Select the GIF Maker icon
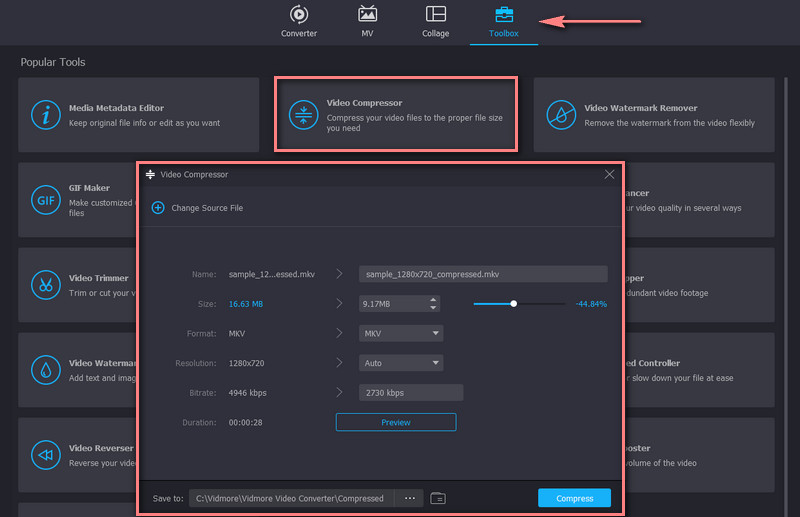Image resolution: width=800 pixels, height=517 pixels. 46,199
